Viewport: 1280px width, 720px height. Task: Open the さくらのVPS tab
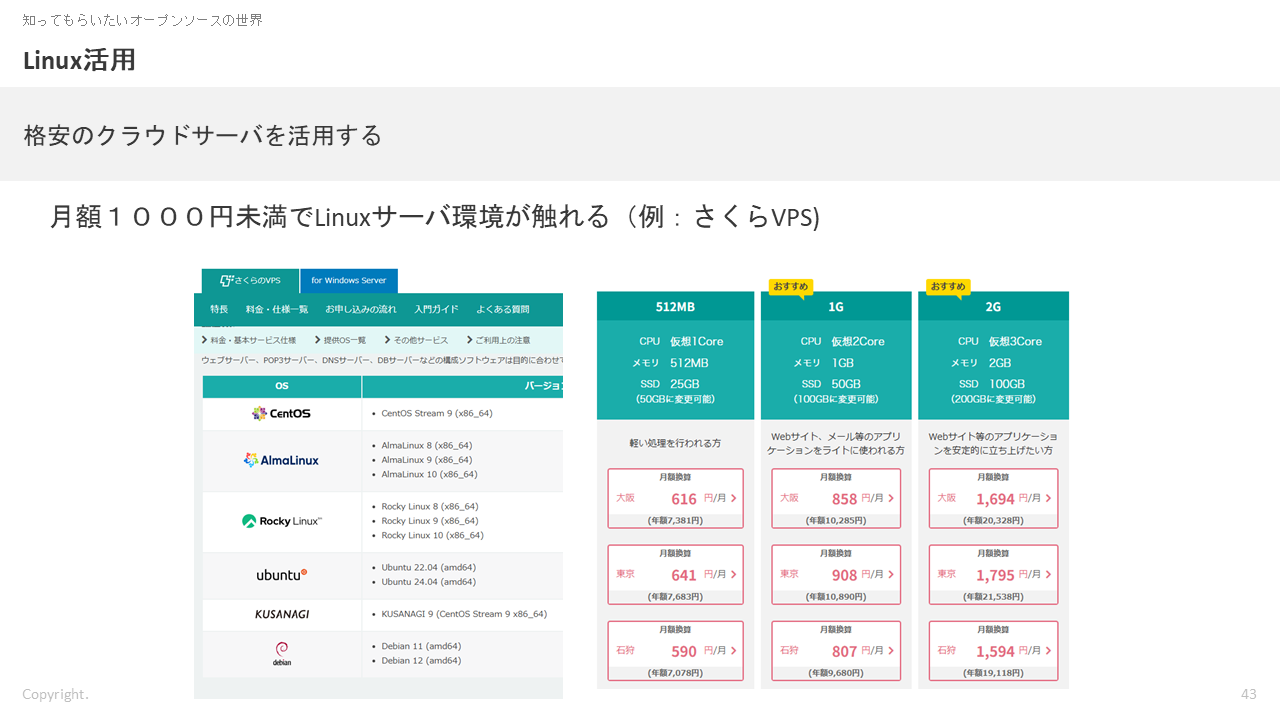[250, 281]
